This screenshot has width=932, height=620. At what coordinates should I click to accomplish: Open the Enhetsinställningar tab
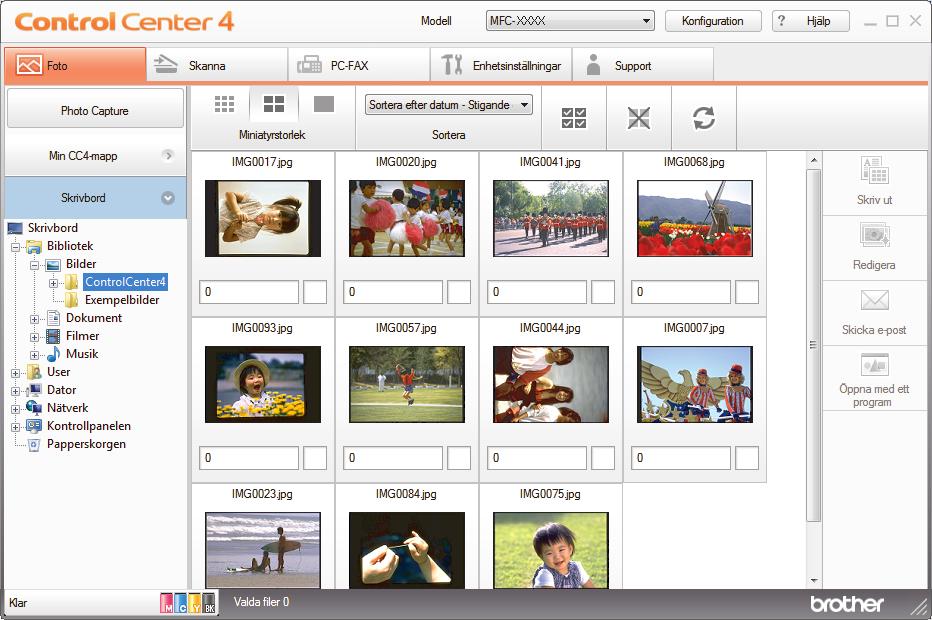tap(501, 65)
